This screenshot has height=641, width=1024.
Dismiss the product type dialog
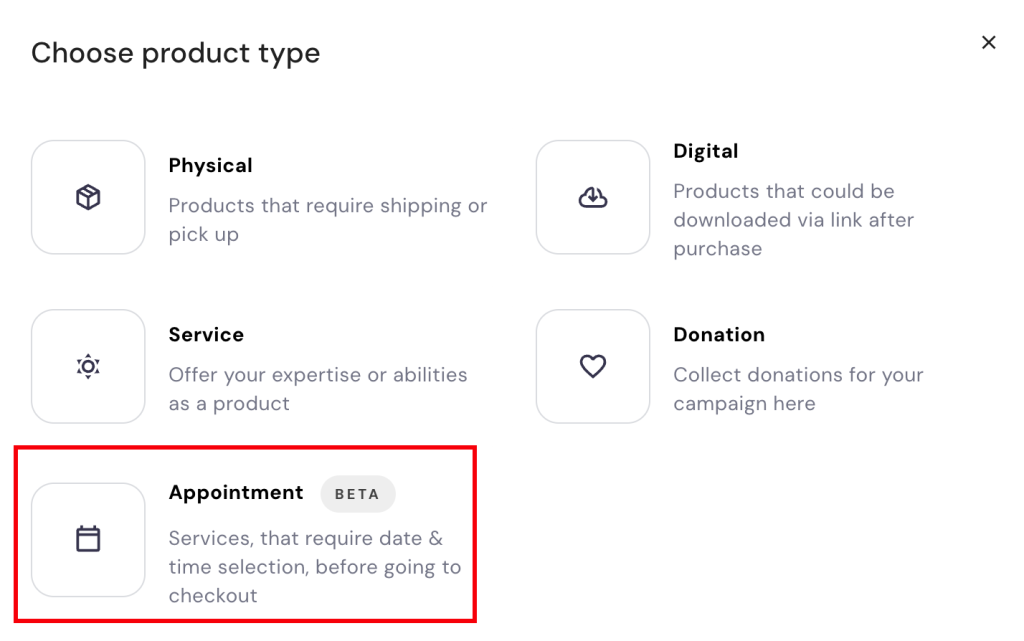988,42
